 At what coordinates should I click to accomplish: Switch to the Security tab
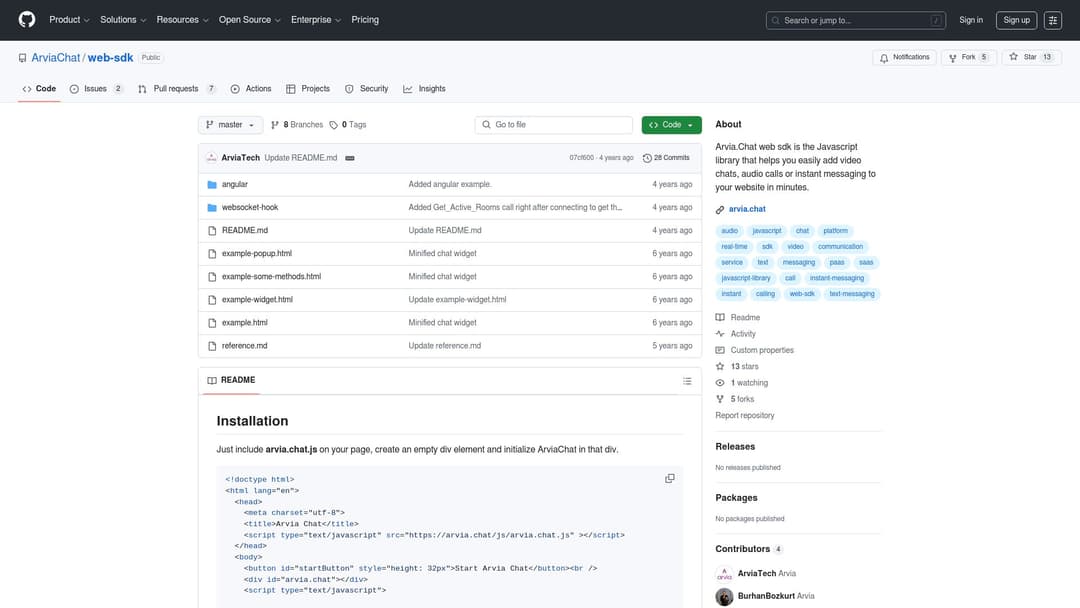tap(366, 89)
